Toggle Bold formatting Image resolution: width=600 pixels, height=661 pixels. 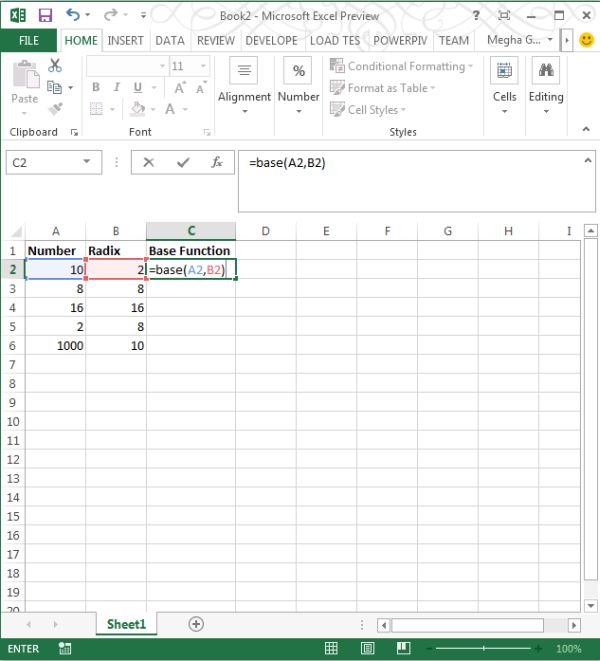click(x=96, y=87)
